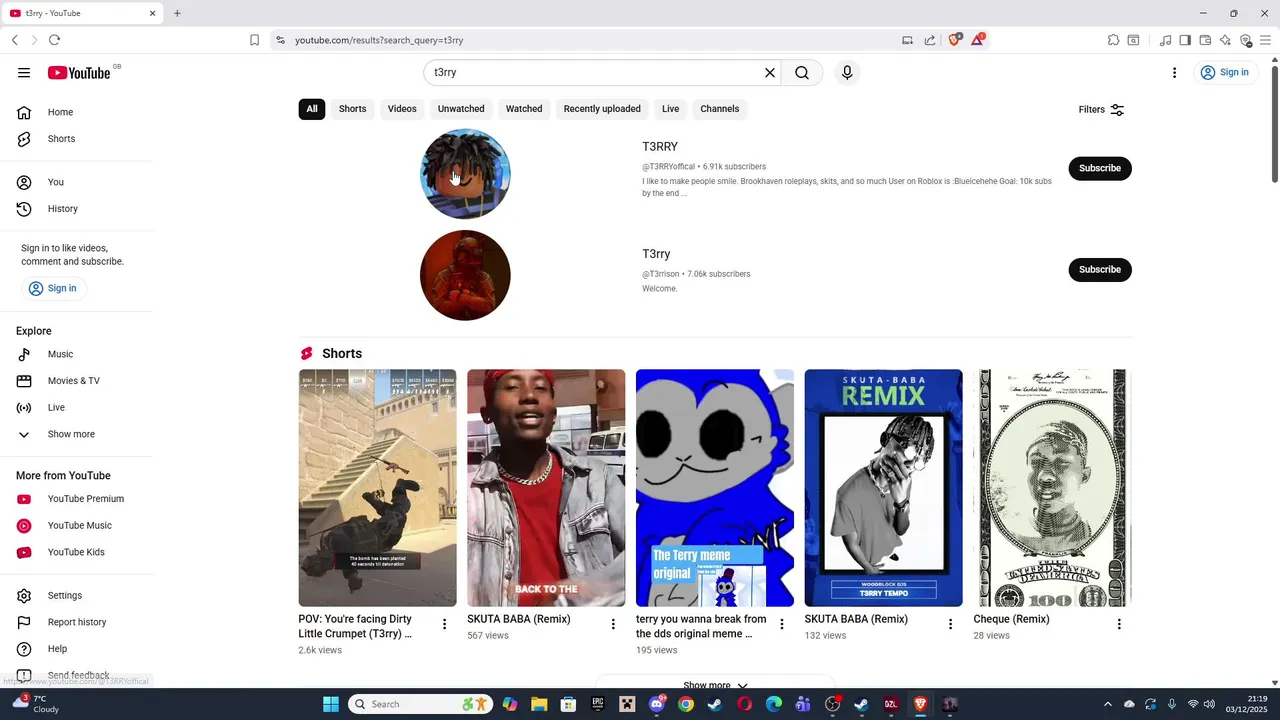
Task: Play the Cheque (Remix) short thumbnail
Action: [1052, 488]
